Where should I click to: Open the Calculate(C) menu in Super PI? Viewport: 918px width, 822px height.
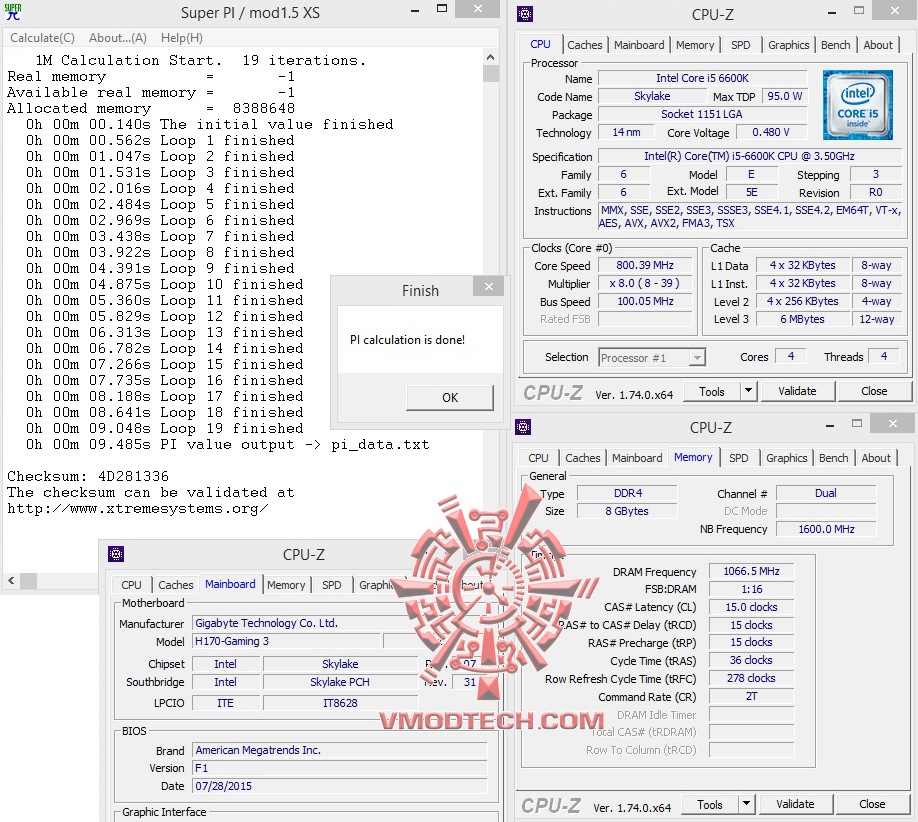pyautogui.click(x=42, y=38)
